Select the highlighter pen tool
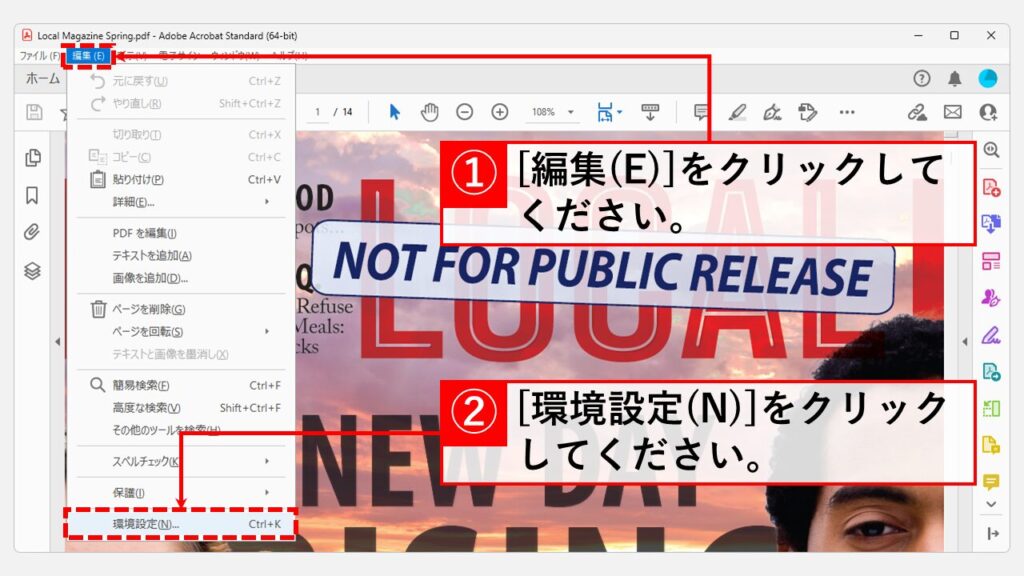This screenshot has width=1024, height=576. [737, 112]
